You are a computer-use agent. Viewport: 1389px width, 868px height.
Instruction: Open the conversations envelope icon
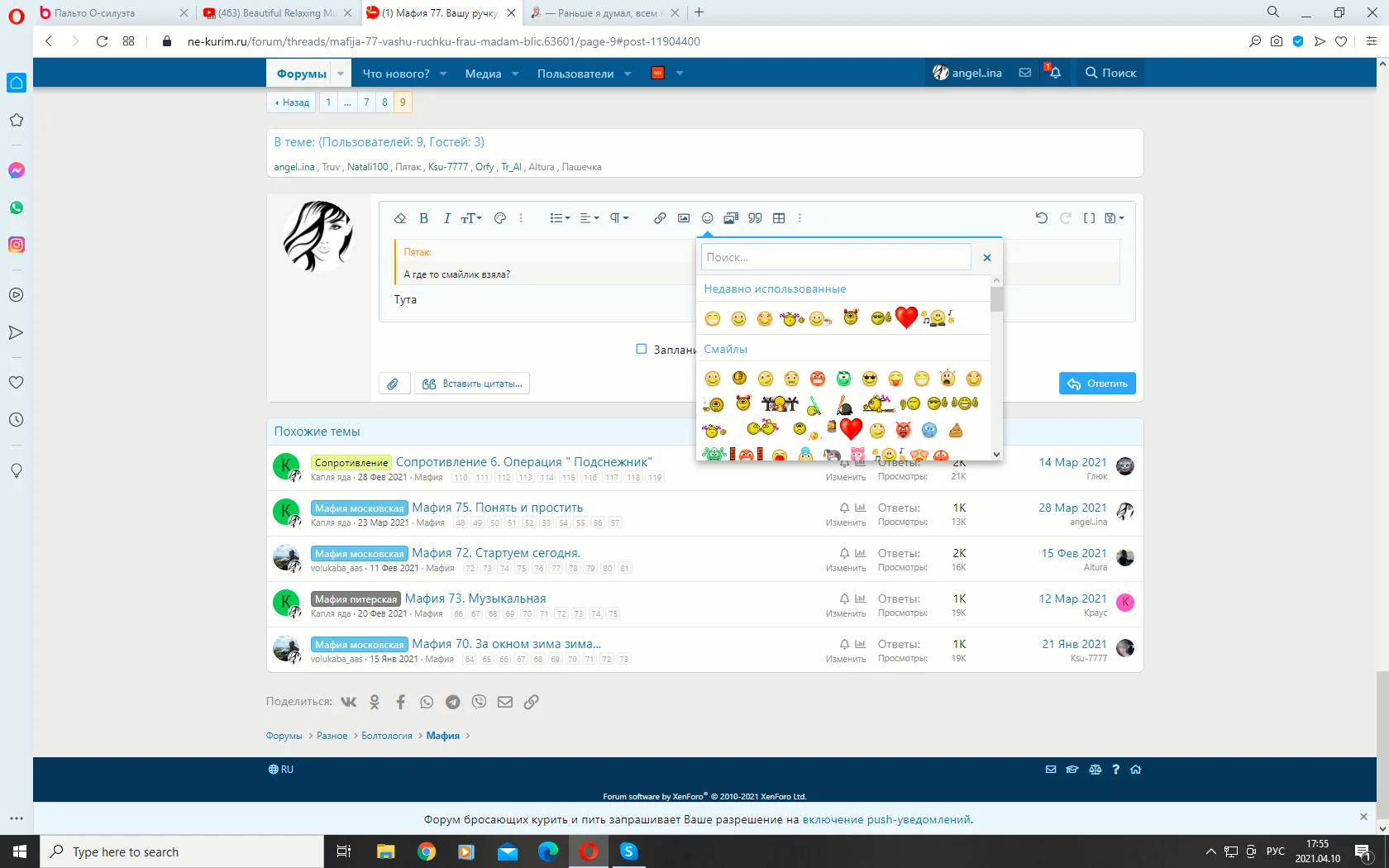[1025, 73]
